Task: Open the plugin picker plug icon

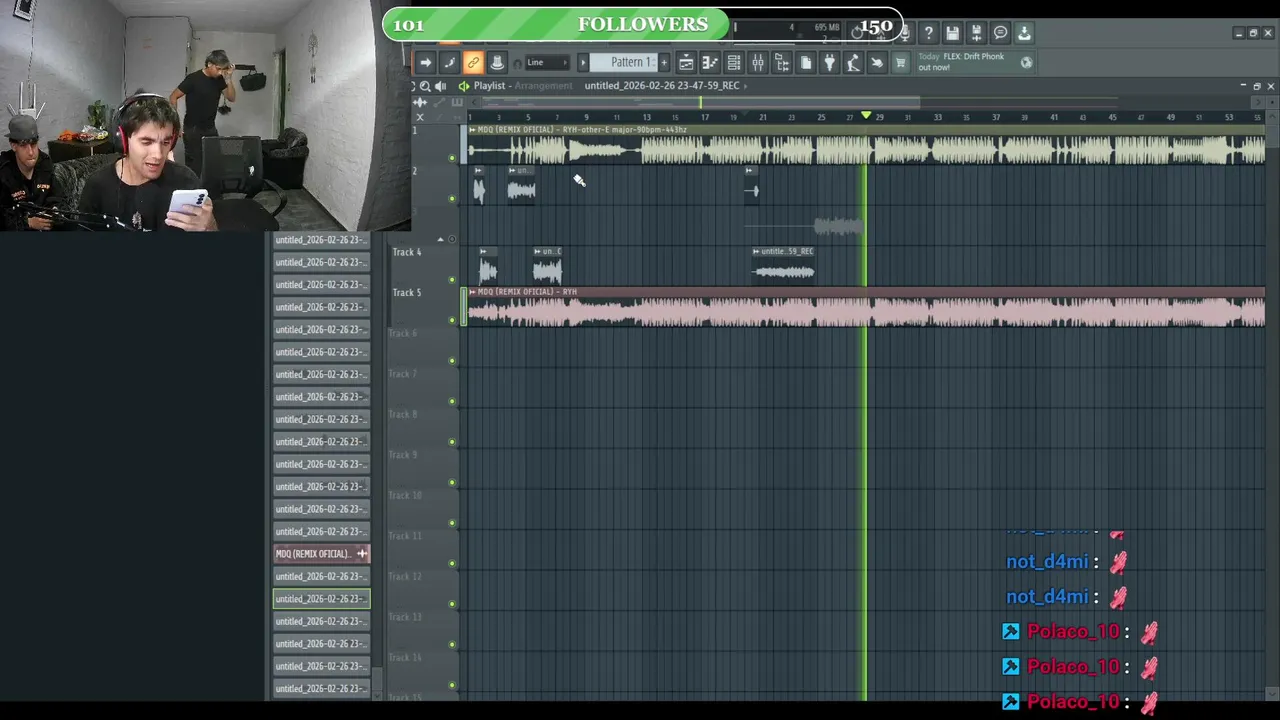Action: click(829, 62)
